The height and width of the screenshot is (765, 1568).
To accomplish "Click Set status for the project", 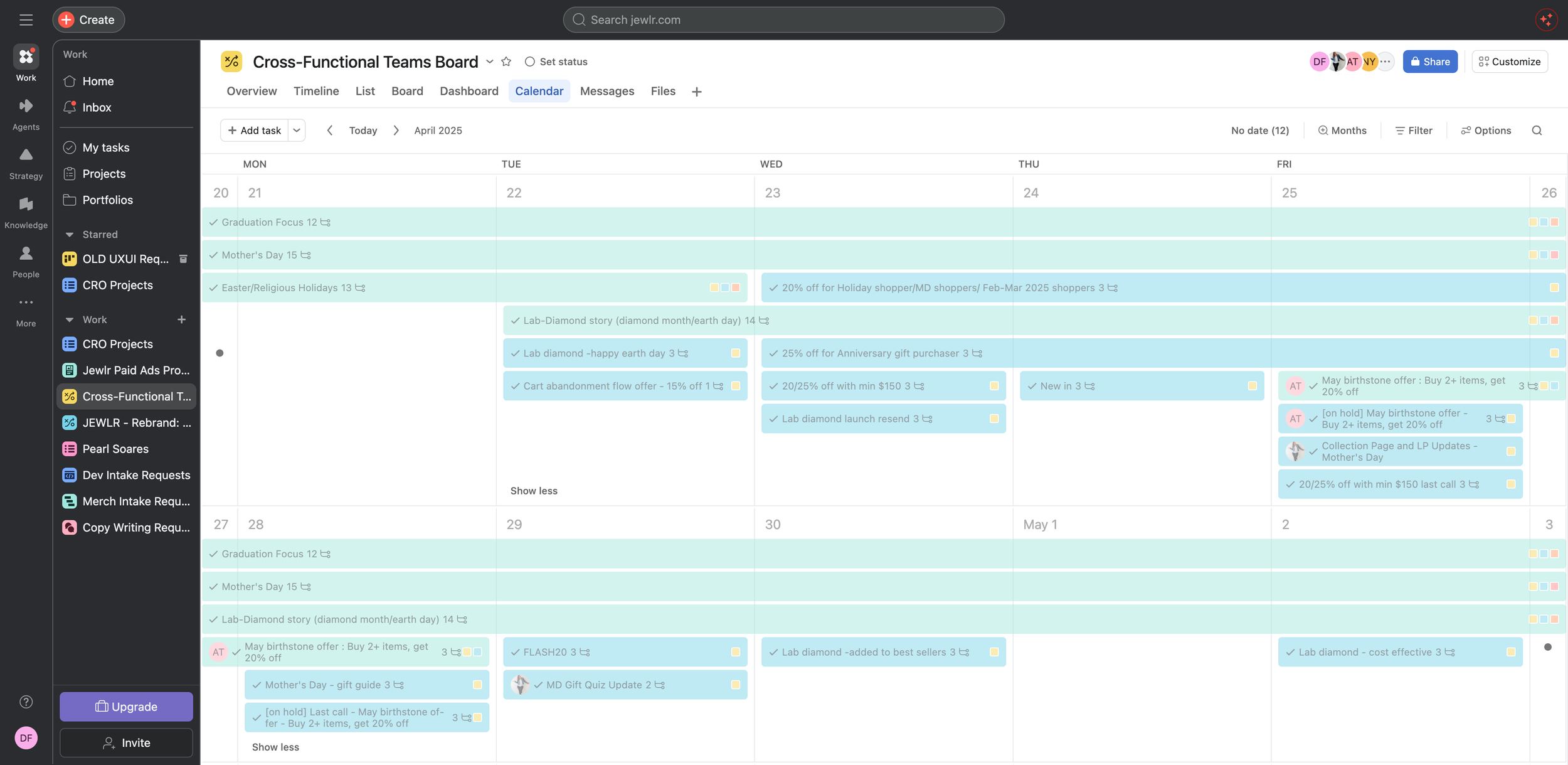I will pyautogui.click(x=556, y=62).
